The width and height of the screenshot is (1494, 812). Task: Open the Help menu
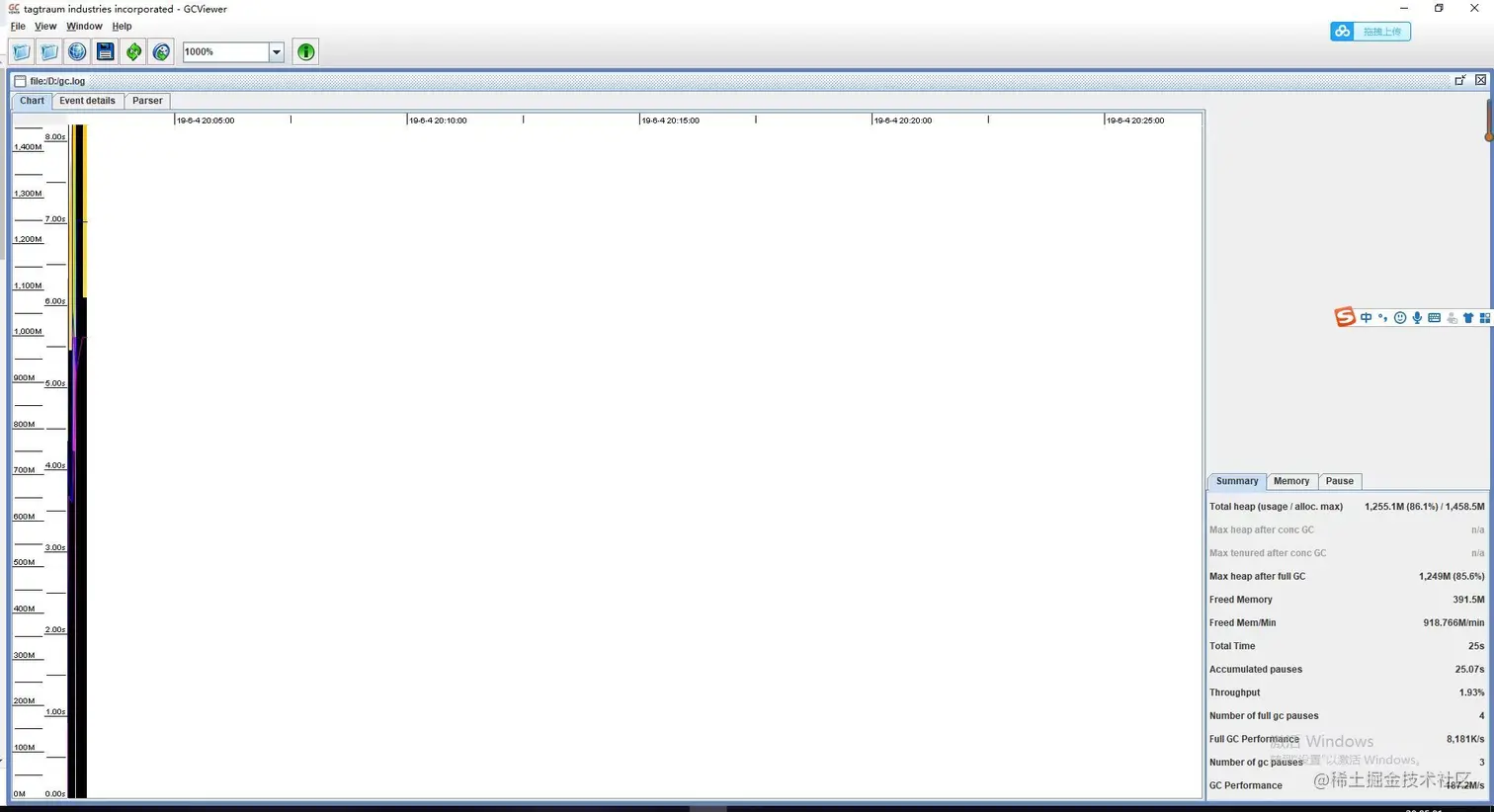click(x=122, y=27)
